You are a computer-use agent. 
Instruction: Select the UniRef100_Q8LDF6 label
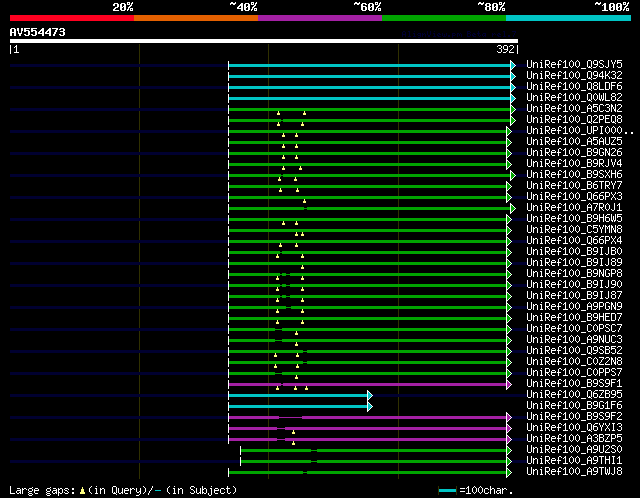pyautogui.click(x=574, y=86)
